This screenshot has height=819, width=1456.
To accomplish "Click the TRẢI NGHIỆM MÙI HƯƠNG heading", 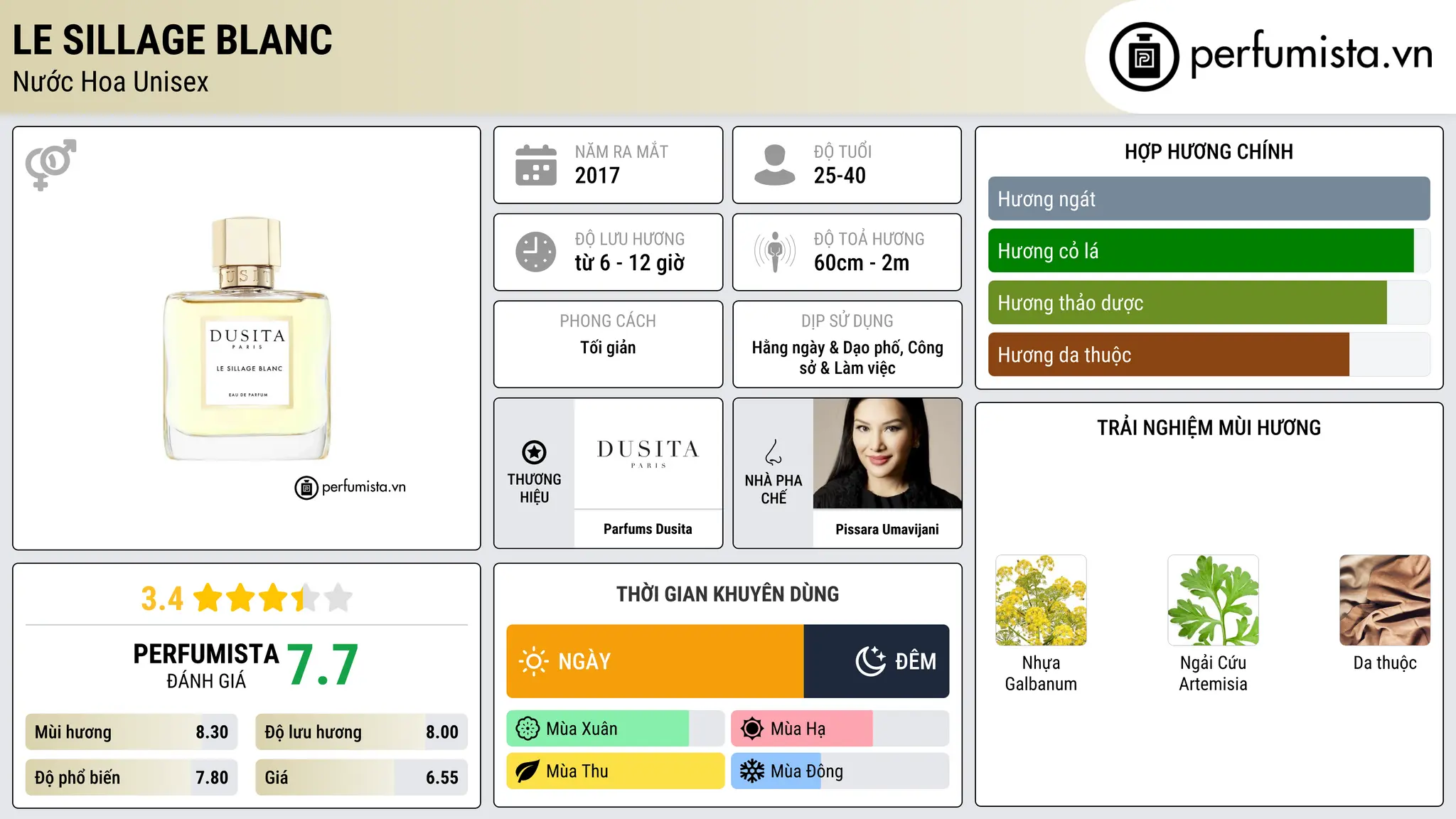I will point(1209,427).
